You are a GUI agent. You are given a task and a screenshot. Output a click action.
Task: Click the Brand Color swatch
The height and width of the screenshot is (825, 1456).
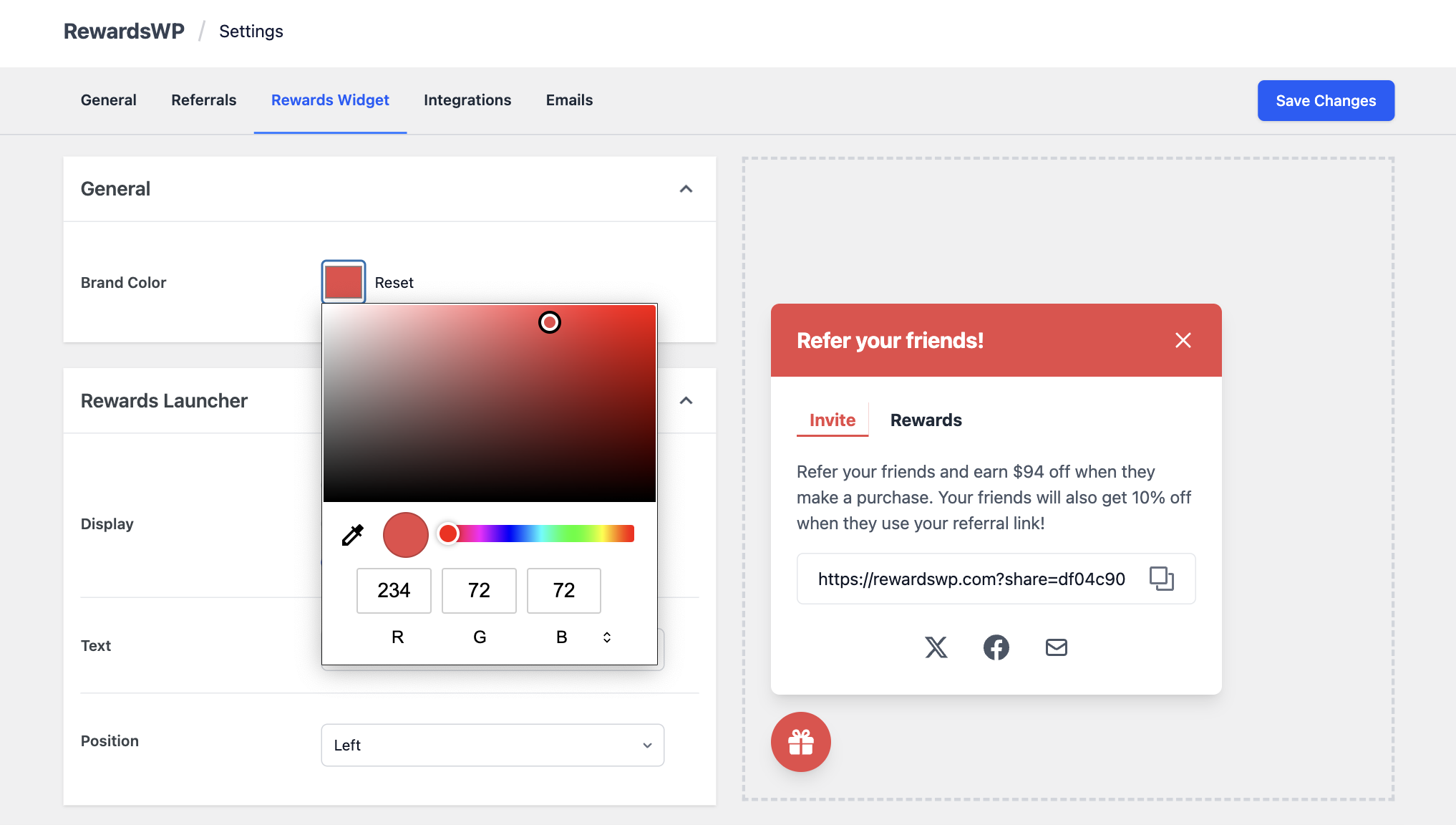click(344, 282)
